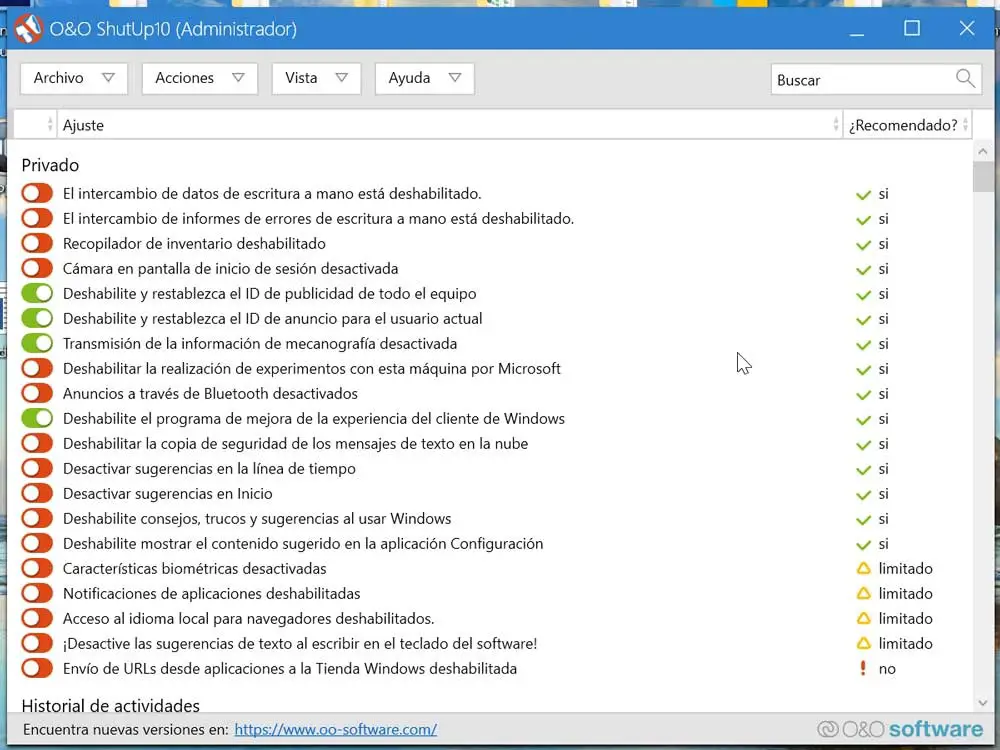1000x750 pixels.
Task: Toggle contenido sugerido en aplicación Configuración switch
Action: coord(37,543)
